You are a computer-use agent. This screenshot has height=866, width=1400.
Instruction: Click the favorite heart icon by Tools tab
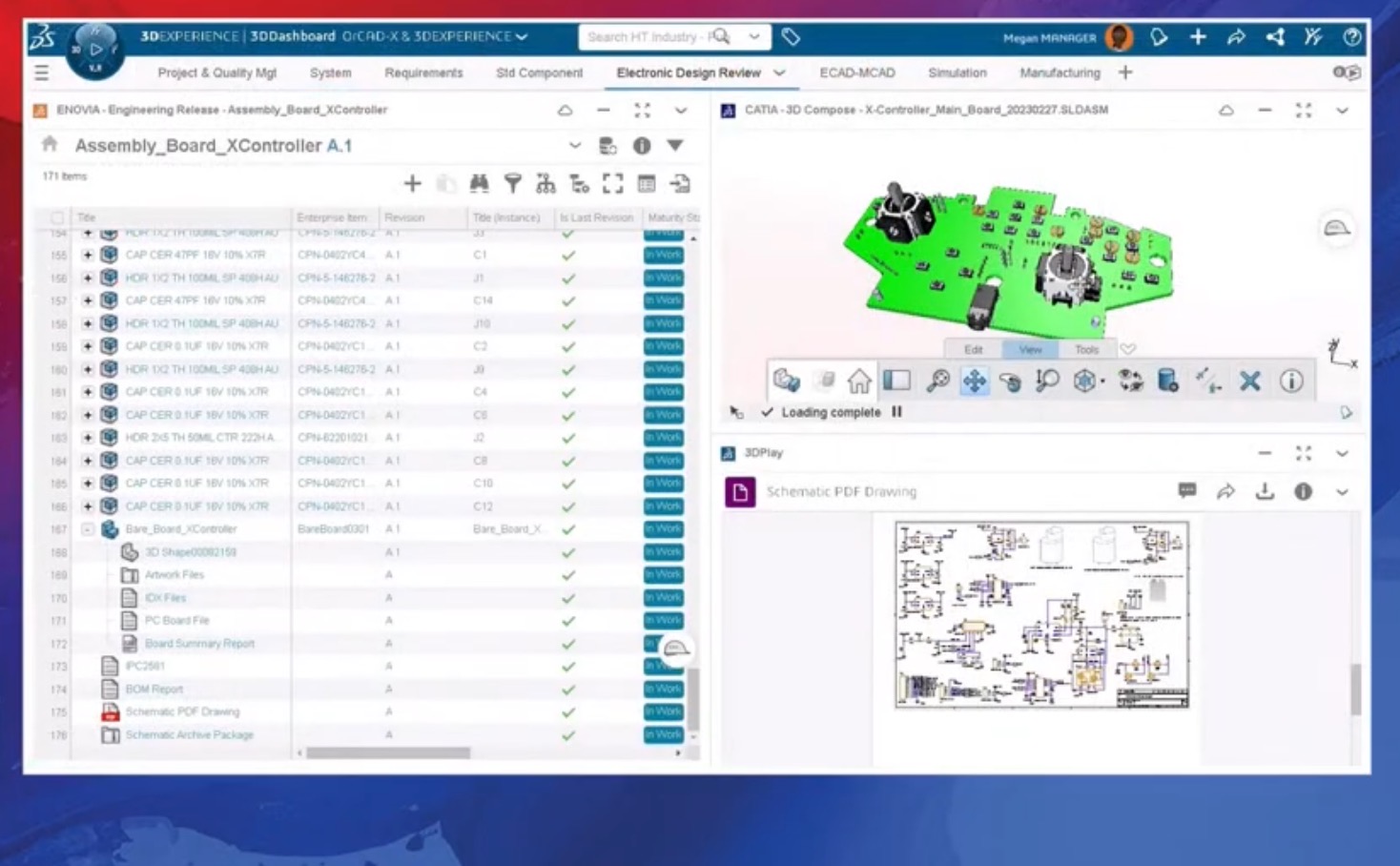(x=1128, y=349)
